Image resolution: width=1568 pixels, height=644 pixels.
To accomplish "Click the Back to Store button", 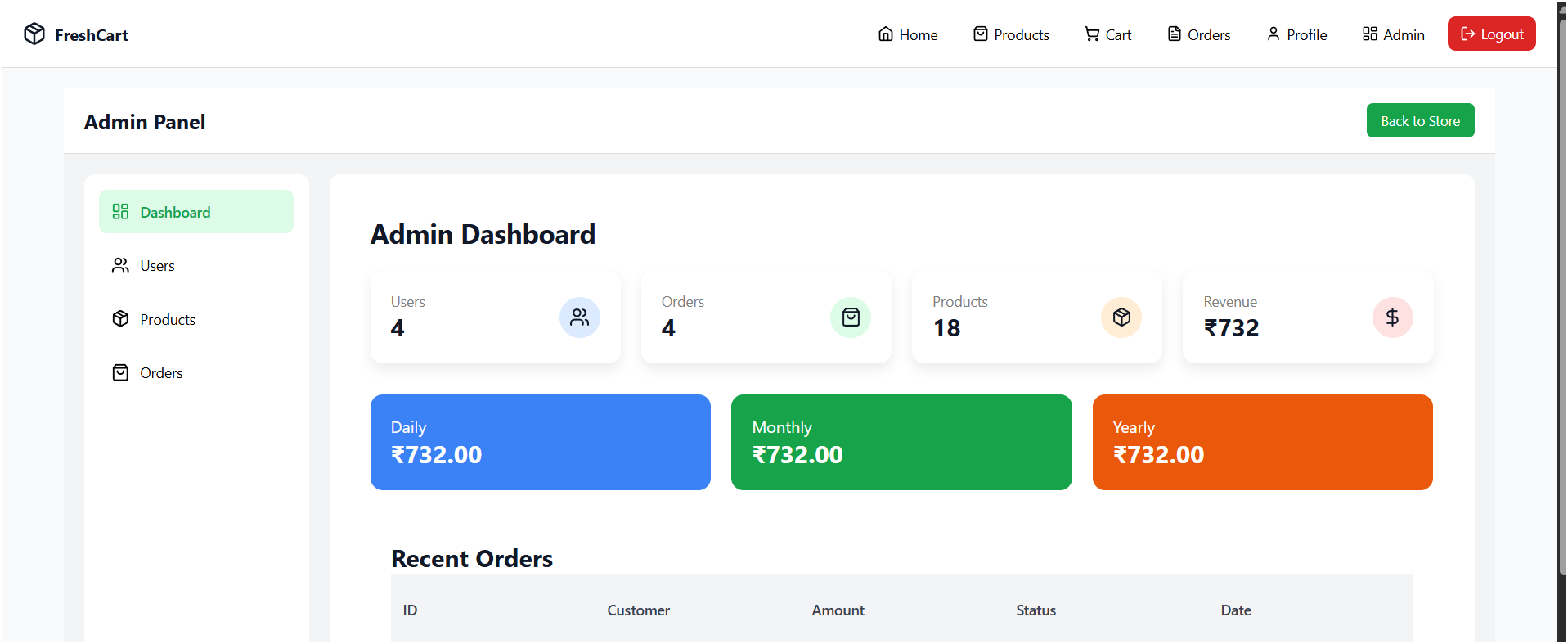I will pyautogui.click(x=1420, y=120).
